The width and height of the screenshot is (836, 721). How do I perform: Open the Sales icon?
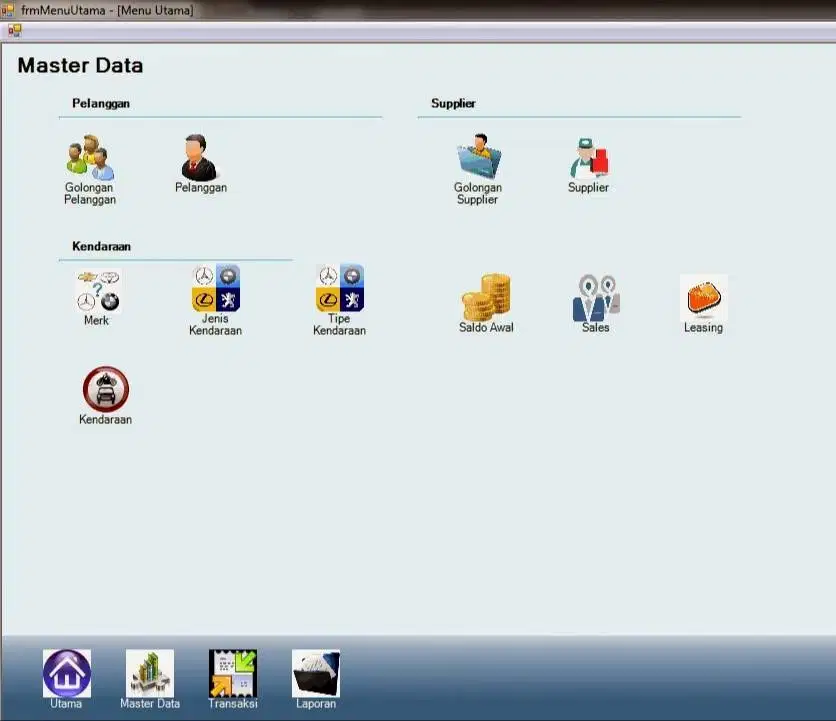click(596, 298)
